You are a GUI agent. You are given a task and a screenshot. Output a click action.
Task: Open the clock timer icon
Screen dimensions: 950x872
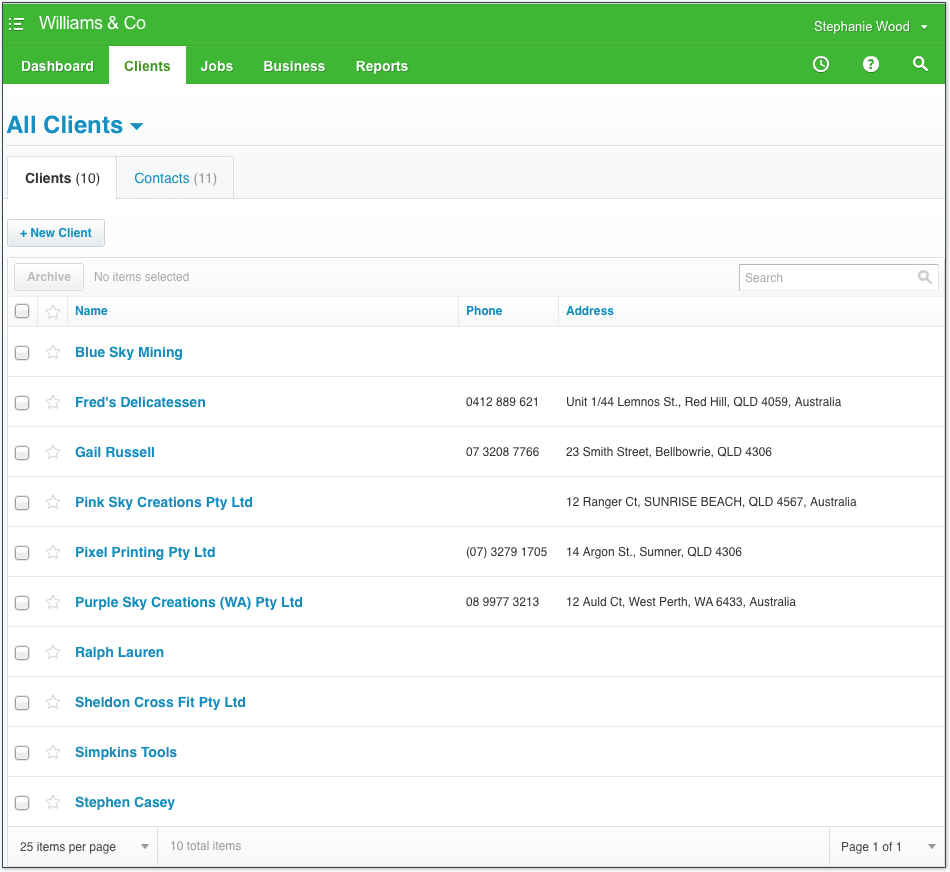(x=820, y=65)
